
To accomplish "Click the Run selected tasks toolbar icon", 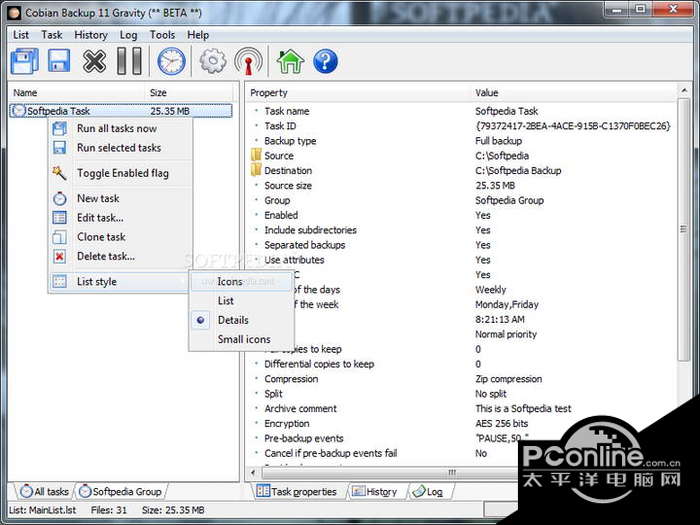I will 58,62.
